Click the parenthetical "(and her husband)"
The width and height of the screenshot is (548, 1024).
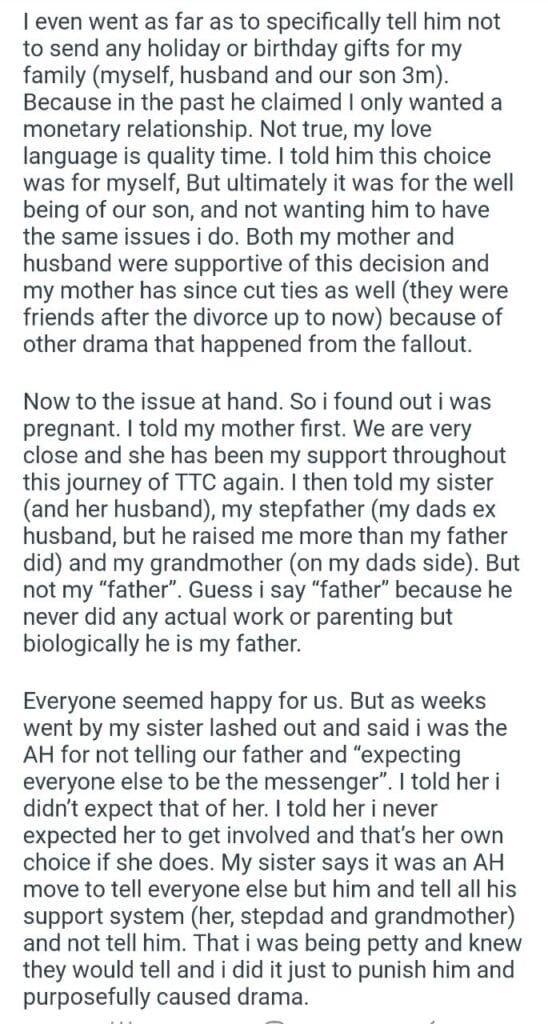click(108, 509)
